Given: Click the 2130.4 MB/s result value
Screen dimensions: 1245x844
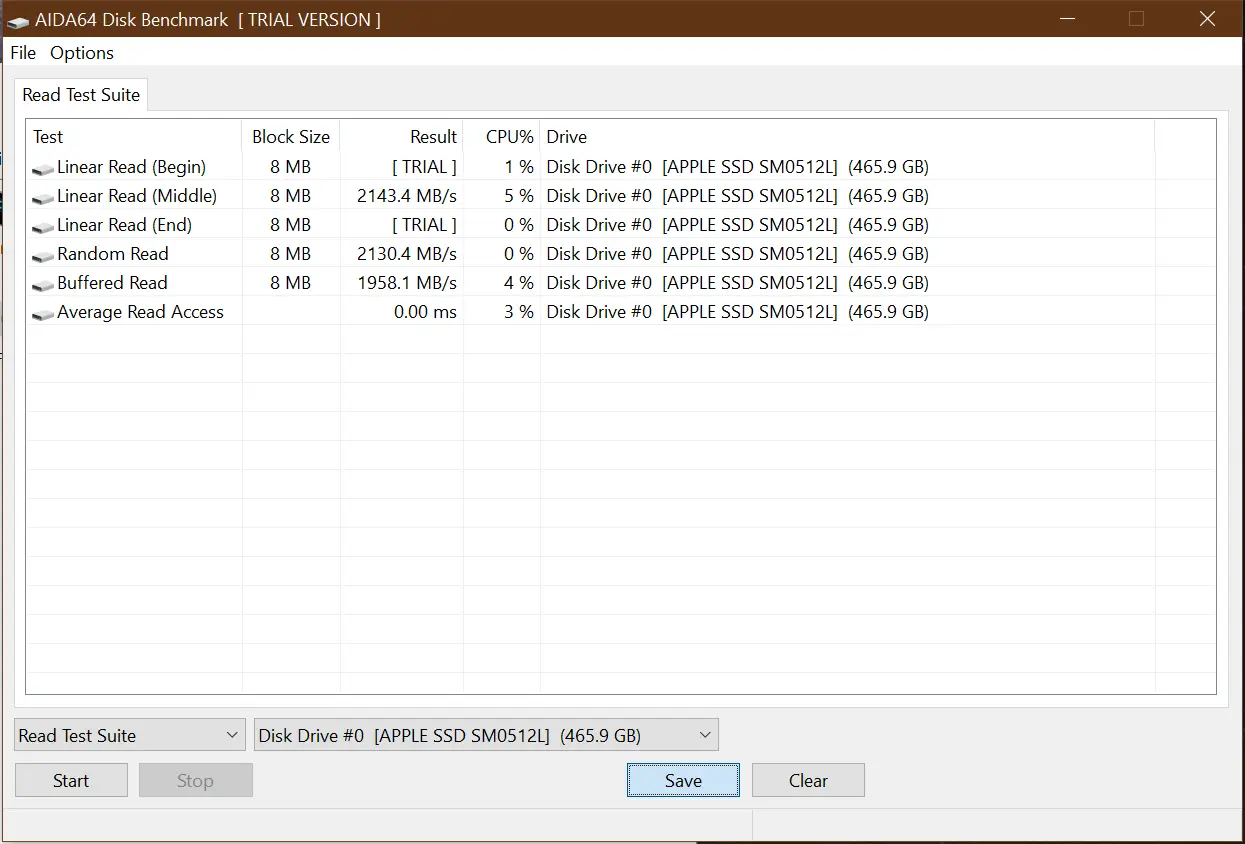Looking at the screenshot, I should pyautogui.click(x=407, y=254).
